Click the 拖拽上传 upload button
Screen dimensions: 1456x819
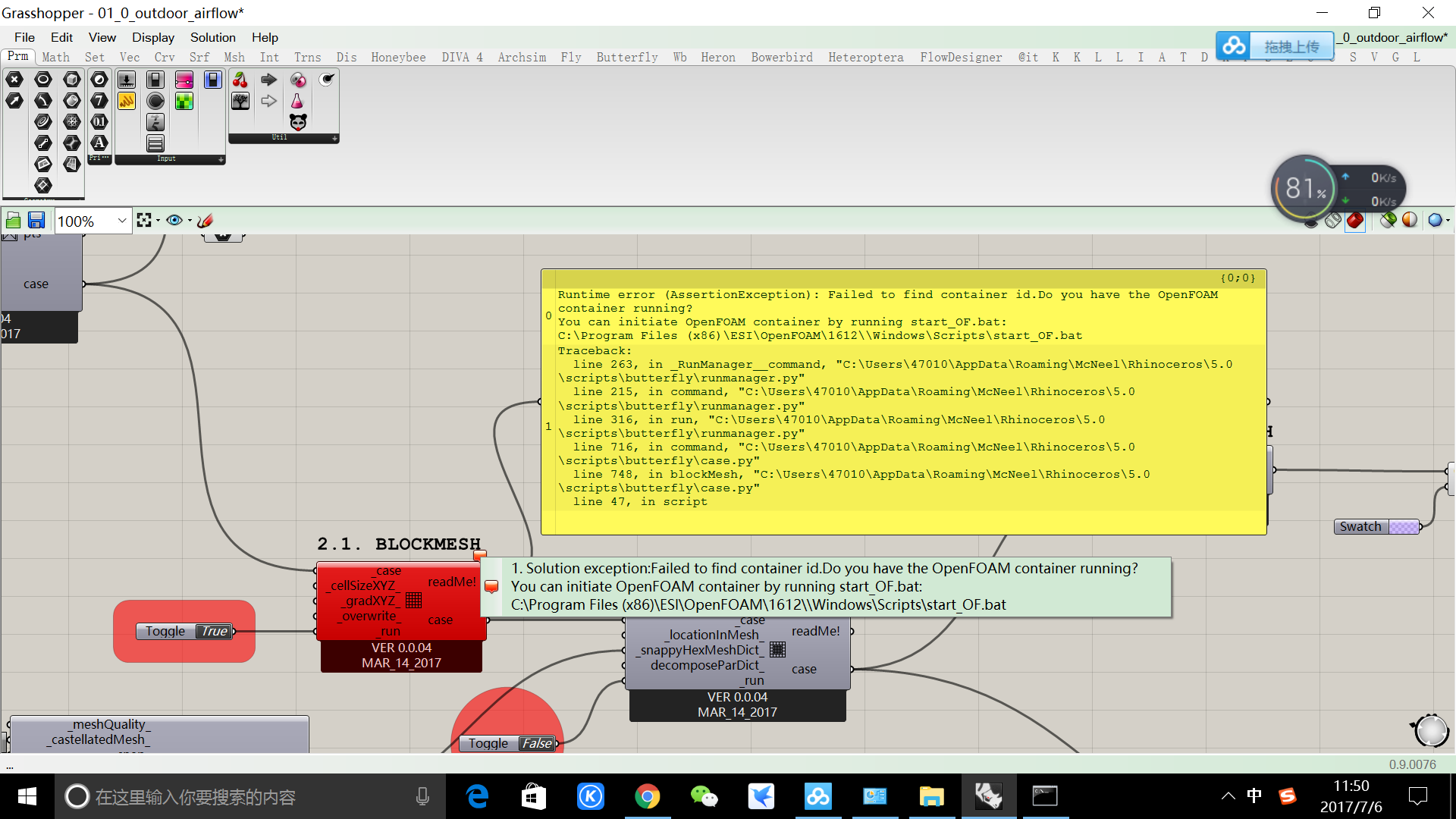1291,45
